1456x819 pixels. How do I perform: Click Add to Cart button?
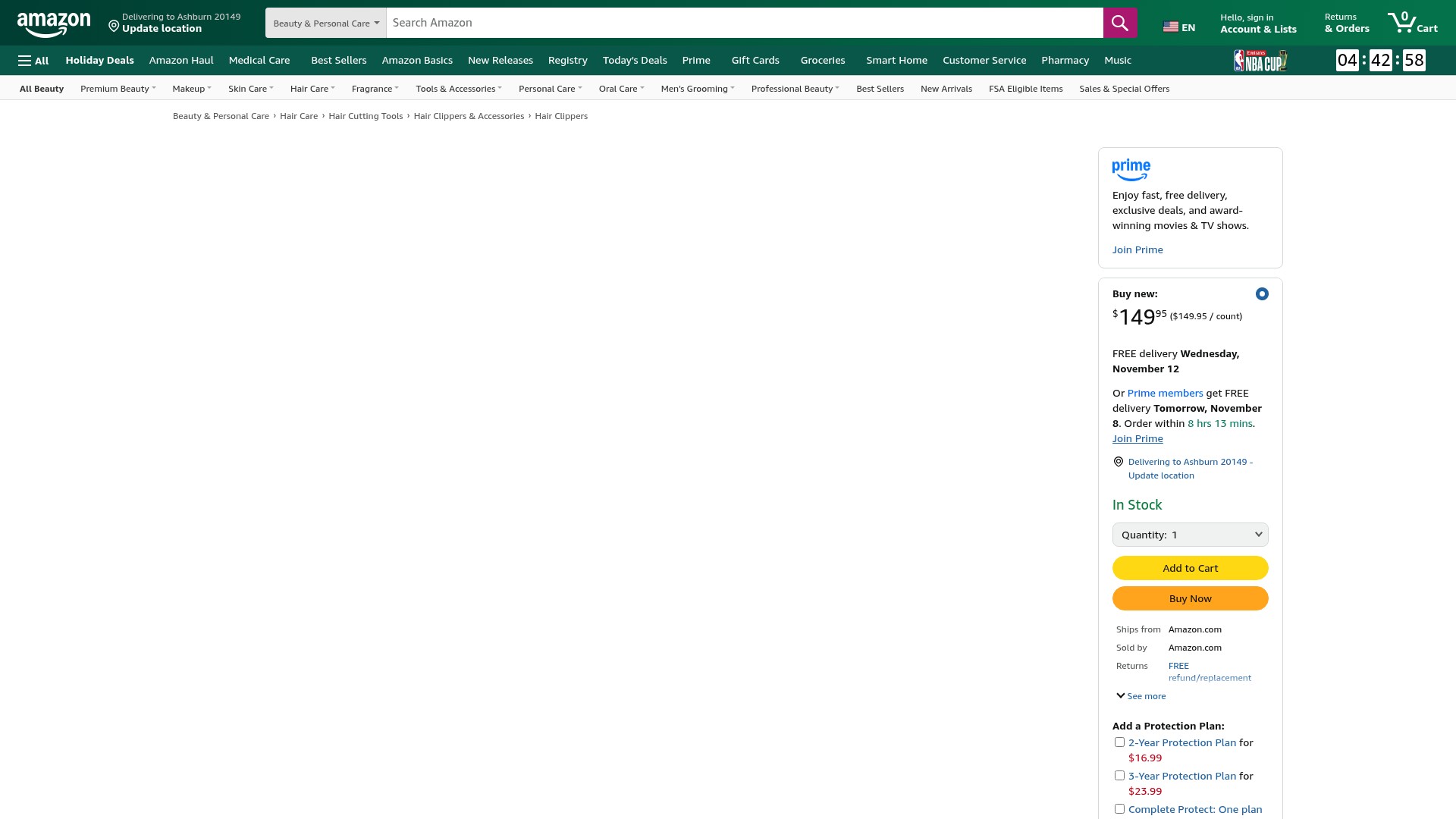[1190, 568]
